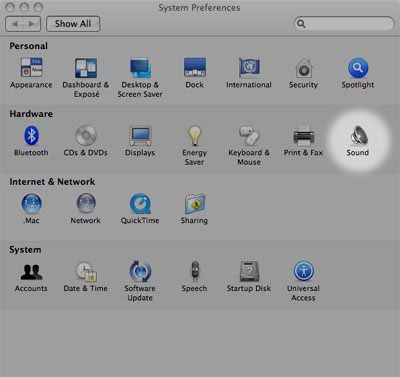This screenshot has height=377, width=400.
Task: Open Sharing preferences folder icon
Action: pyautogui.click(x=195, y=203)
